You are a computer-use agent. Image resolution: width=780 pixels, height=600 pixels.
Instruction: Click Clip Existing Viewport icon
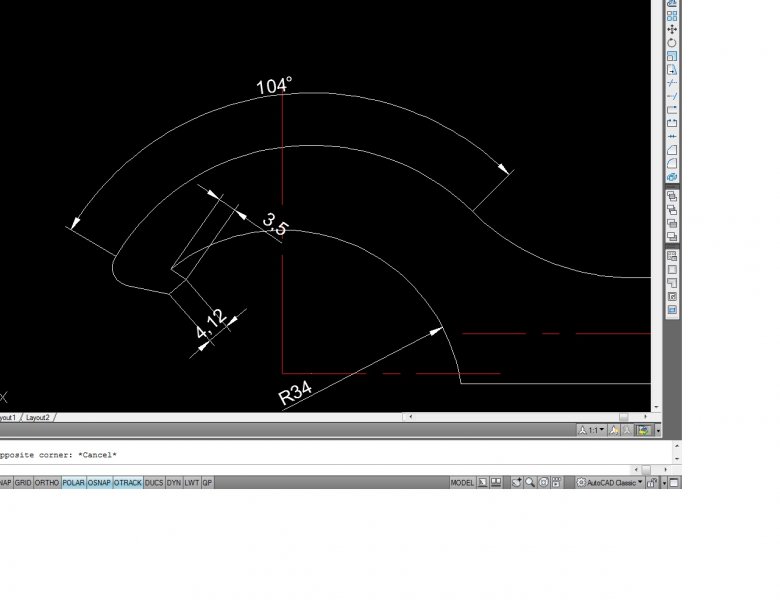pyautogui.click(x=672, y=310)
